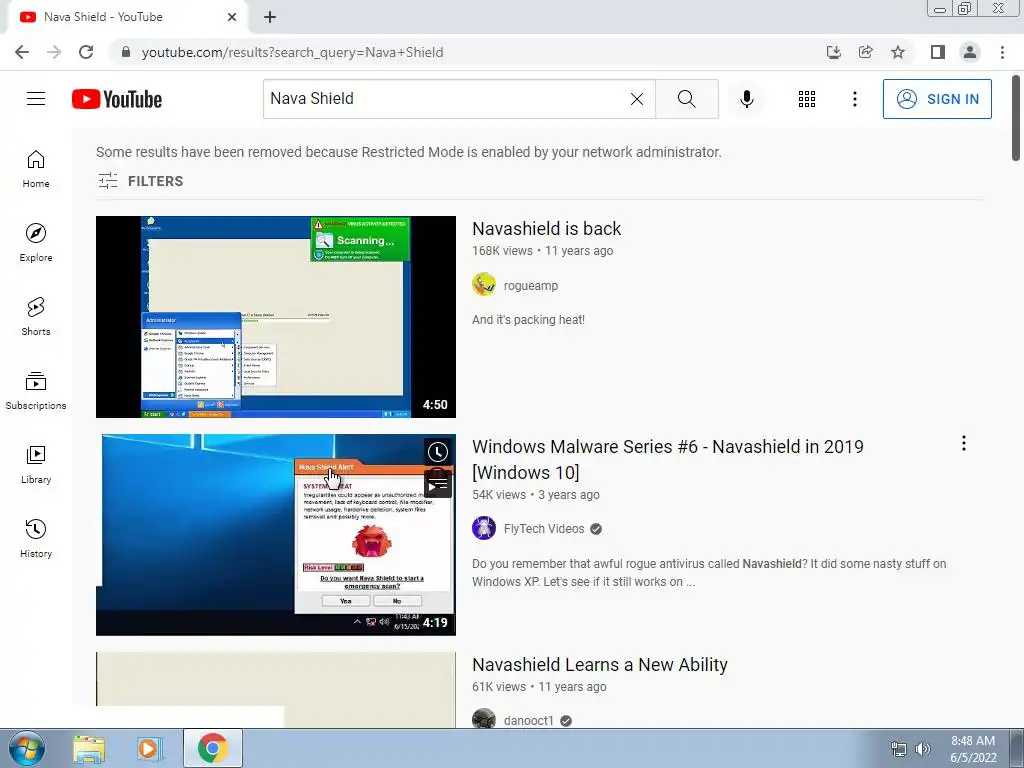Click the YouTube logo
The width and height of the screenshot is (1024, 768).
click(117, 99)
